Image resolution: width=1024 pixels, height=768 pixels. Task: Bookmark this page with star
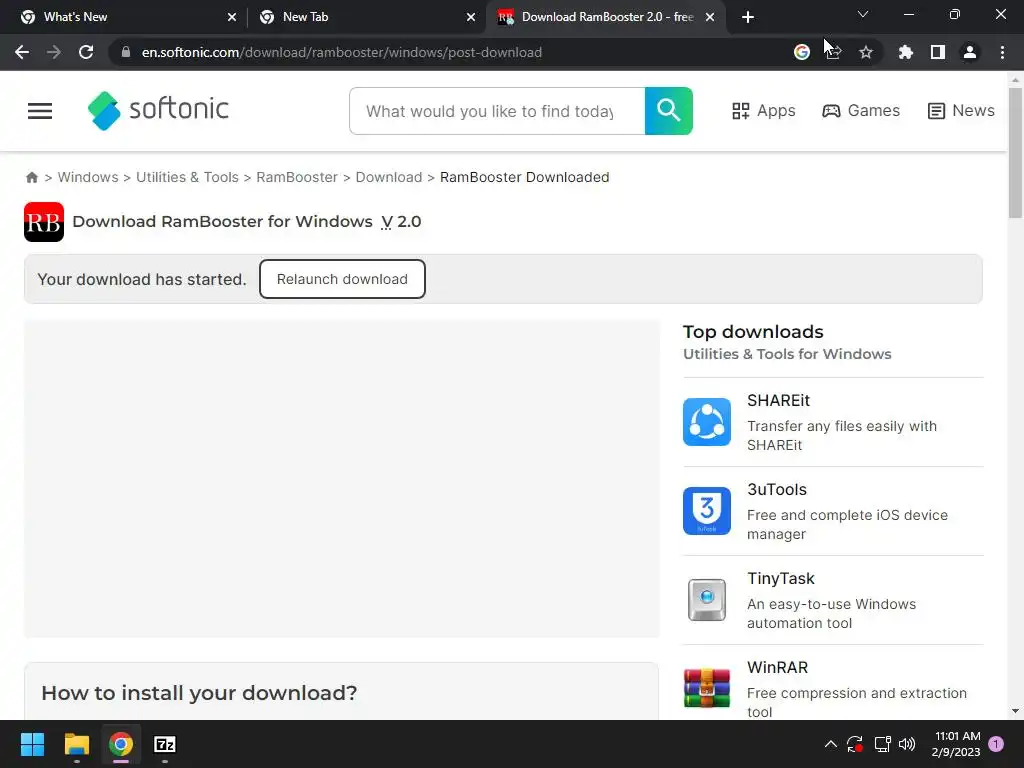tap(866, 52)
